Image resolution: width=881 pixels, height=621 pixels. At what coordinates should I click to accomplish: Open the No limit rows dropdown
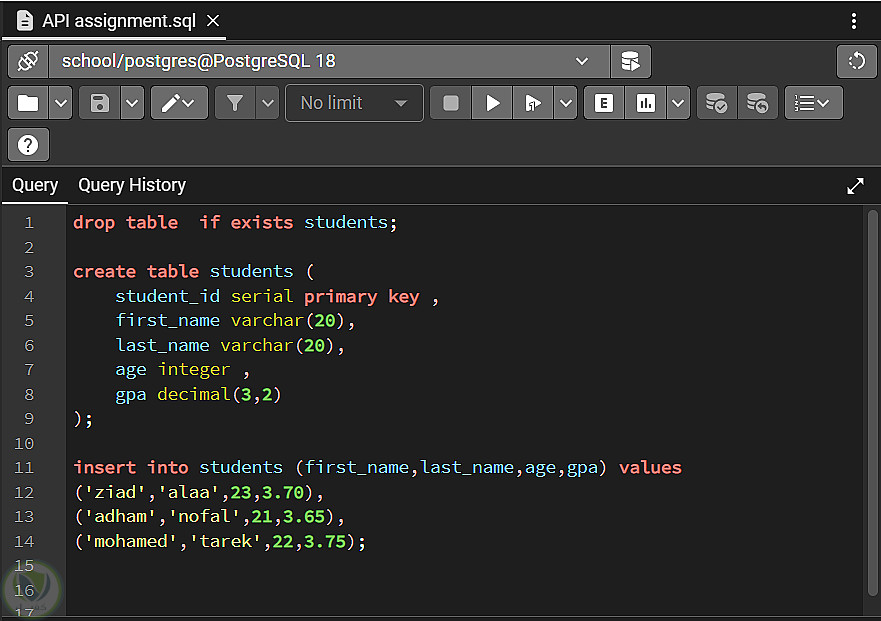pos(354,103)
